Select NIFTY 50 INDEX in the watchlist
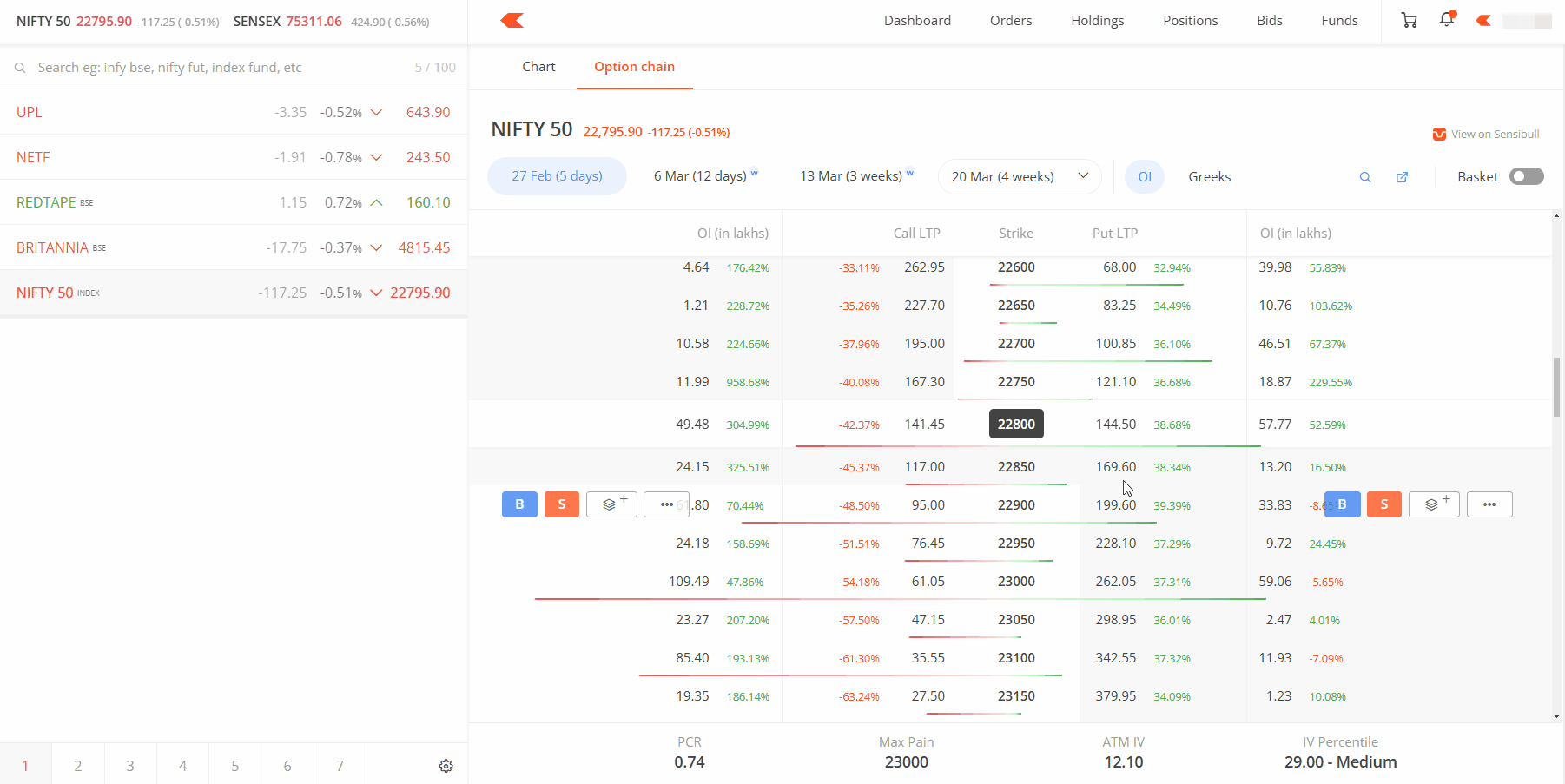Screen dimensions: 1565x784 (x=234, y=293)
